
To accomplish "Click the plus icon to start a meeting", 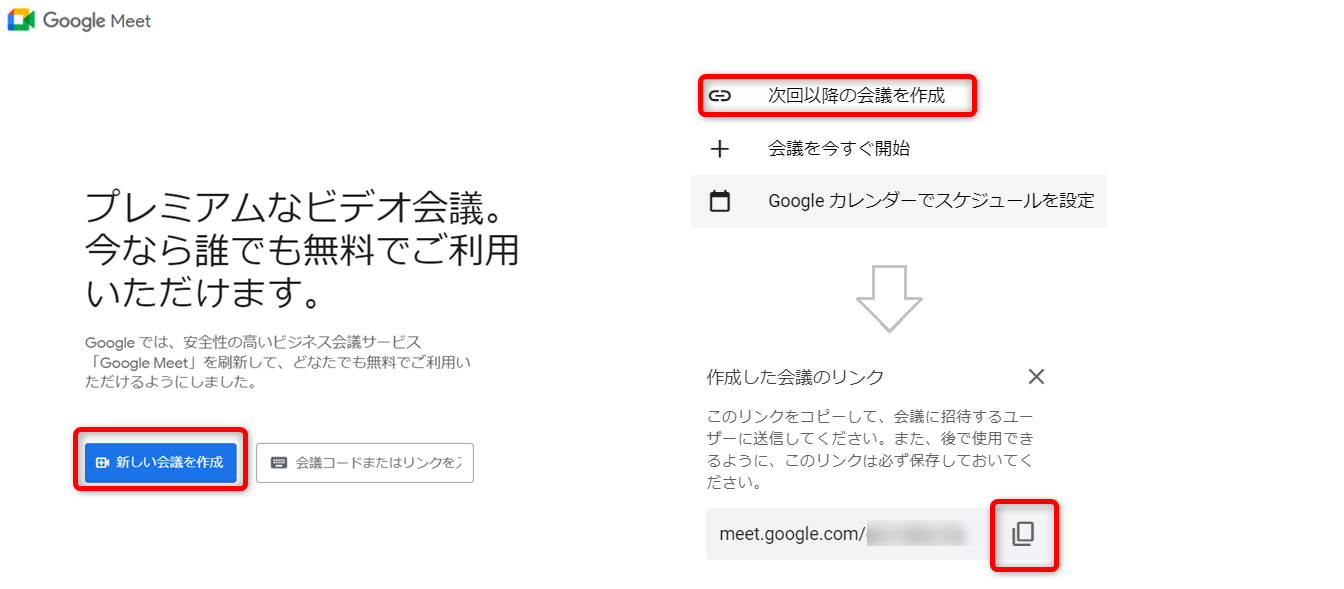I will pos(719,149).
